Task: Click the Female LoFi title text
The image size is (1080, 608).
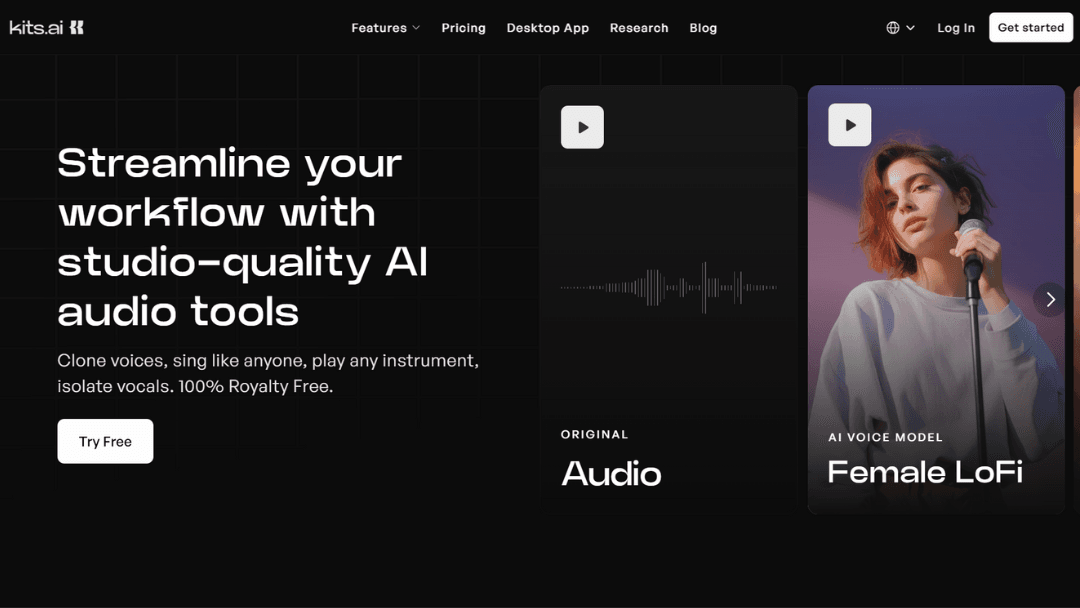Action: (x=924, y=471)
